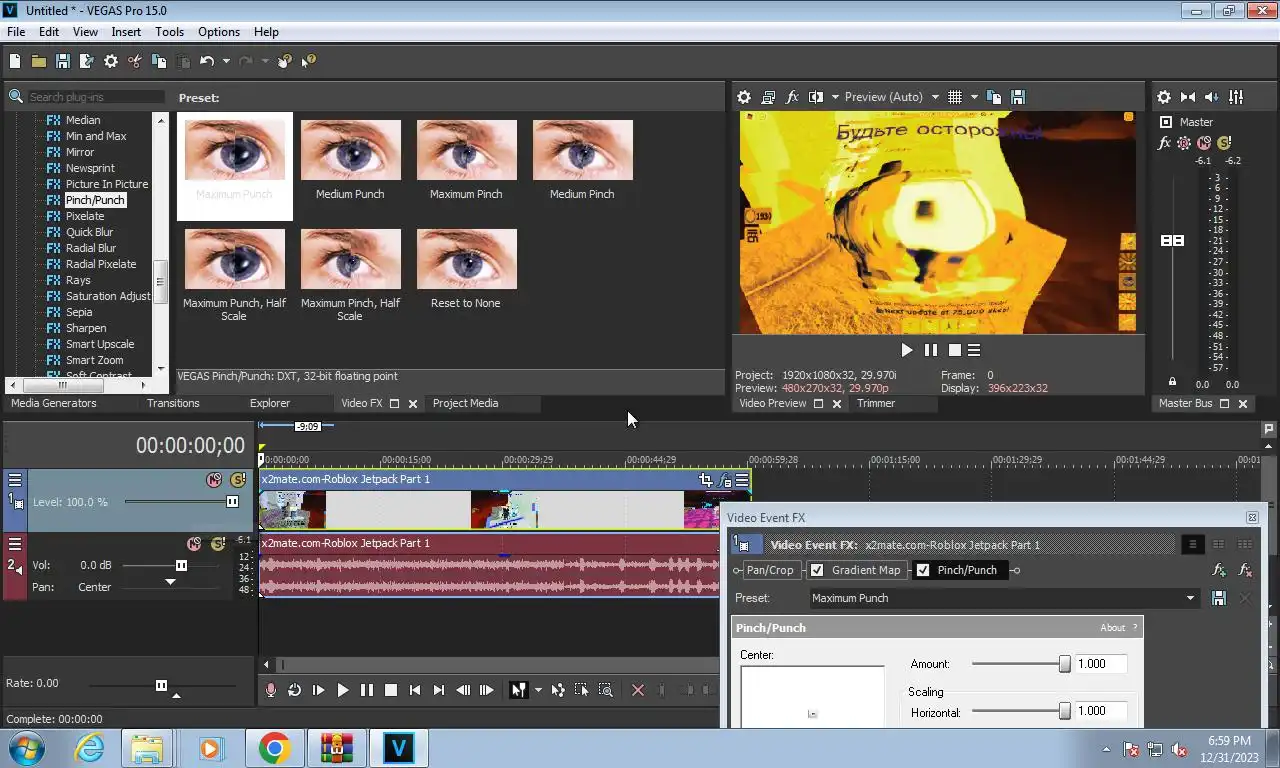Image resolution: width=1280 pixels, height=768 pixels.
Task: Save preview snapshot to file icon
Action: (1018, 97)
